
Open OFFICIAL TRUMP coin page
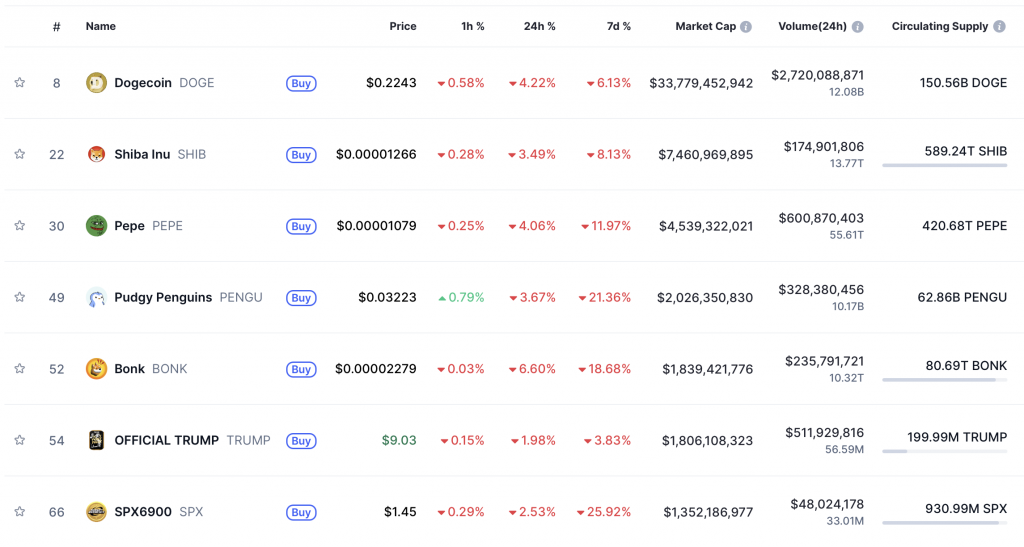192,440
